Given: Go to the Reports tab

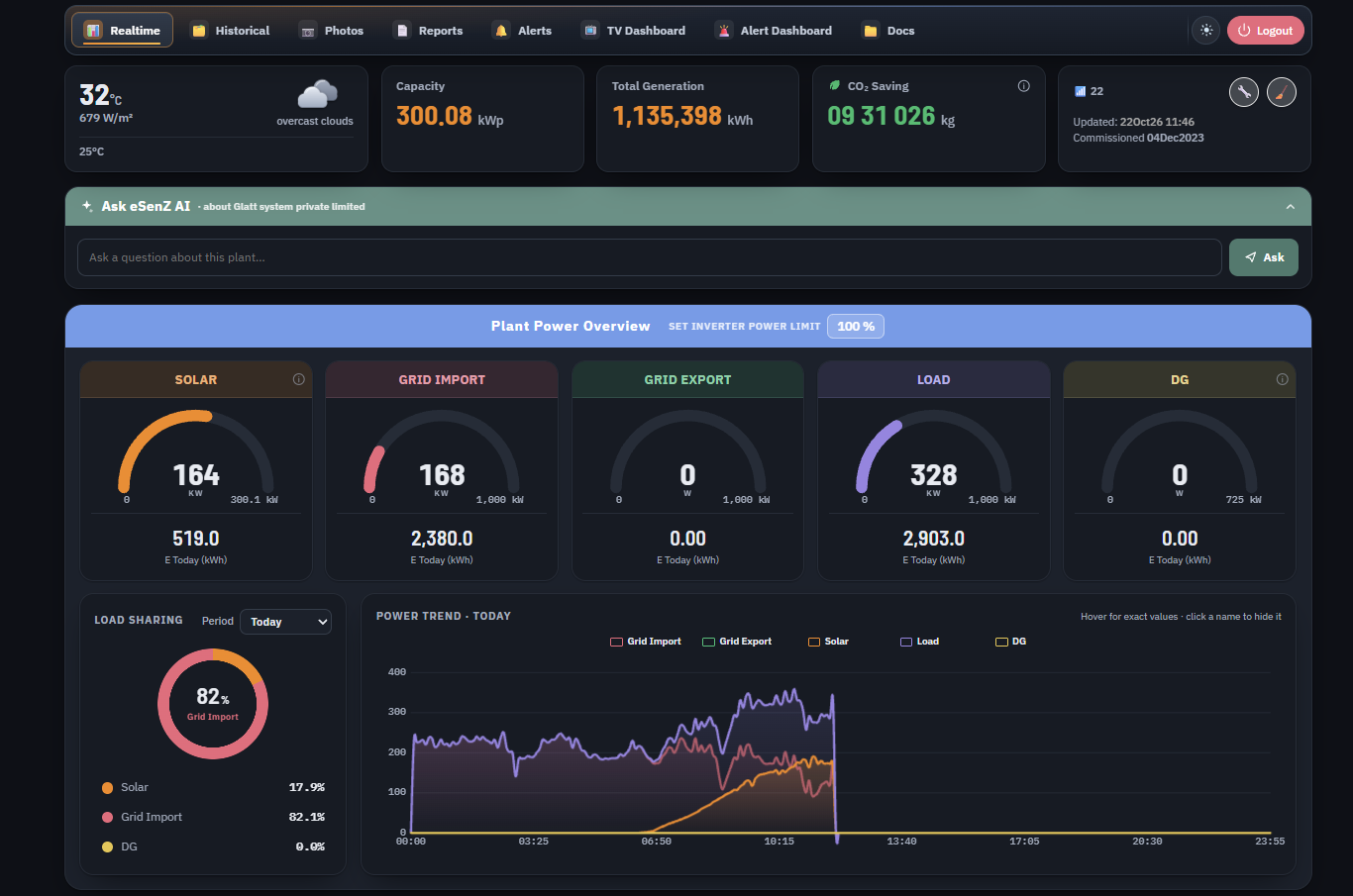Looking at the screenshot, I should [429, 31].
